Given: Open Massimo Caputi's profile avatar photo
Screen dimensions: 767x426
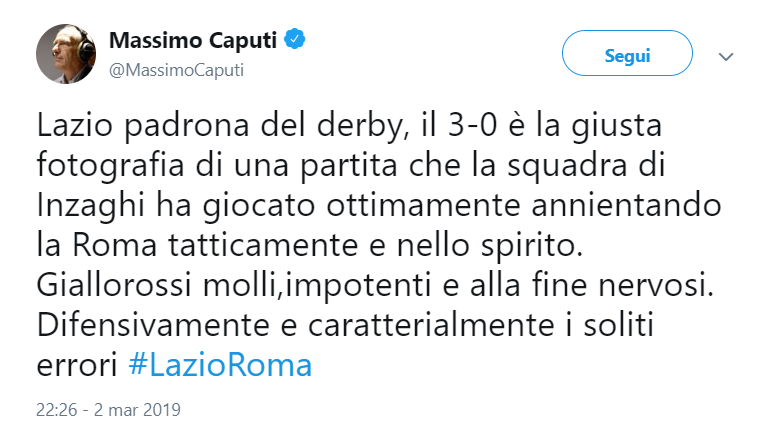Looking at the screenshot, I should pyautogui.click(x=66, y=53).
